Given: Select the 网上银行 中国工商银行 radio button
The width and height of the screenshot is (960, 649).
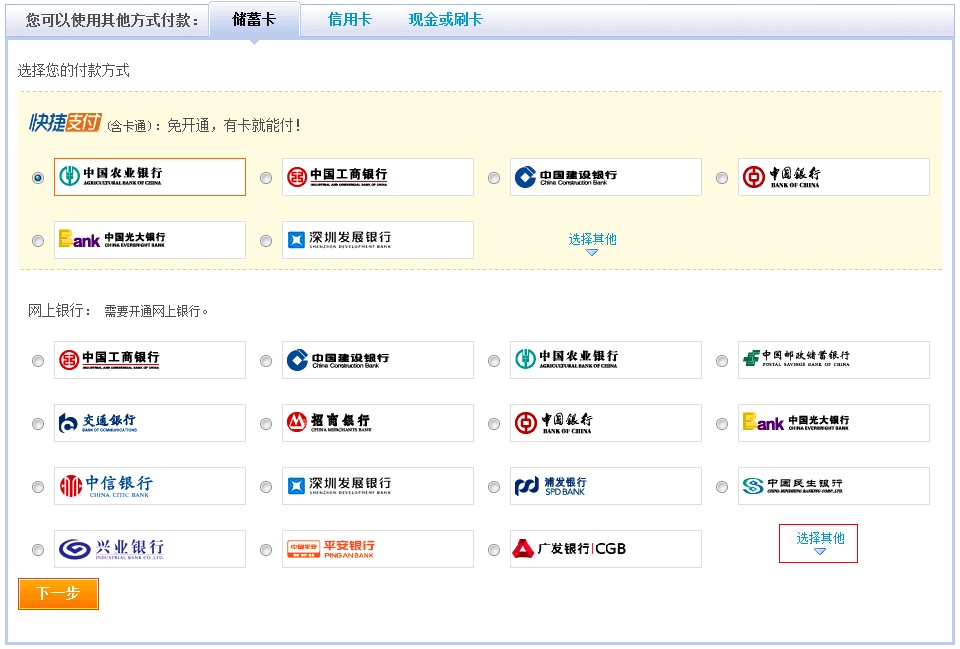Looking at the screenshot, I should 38,361.
